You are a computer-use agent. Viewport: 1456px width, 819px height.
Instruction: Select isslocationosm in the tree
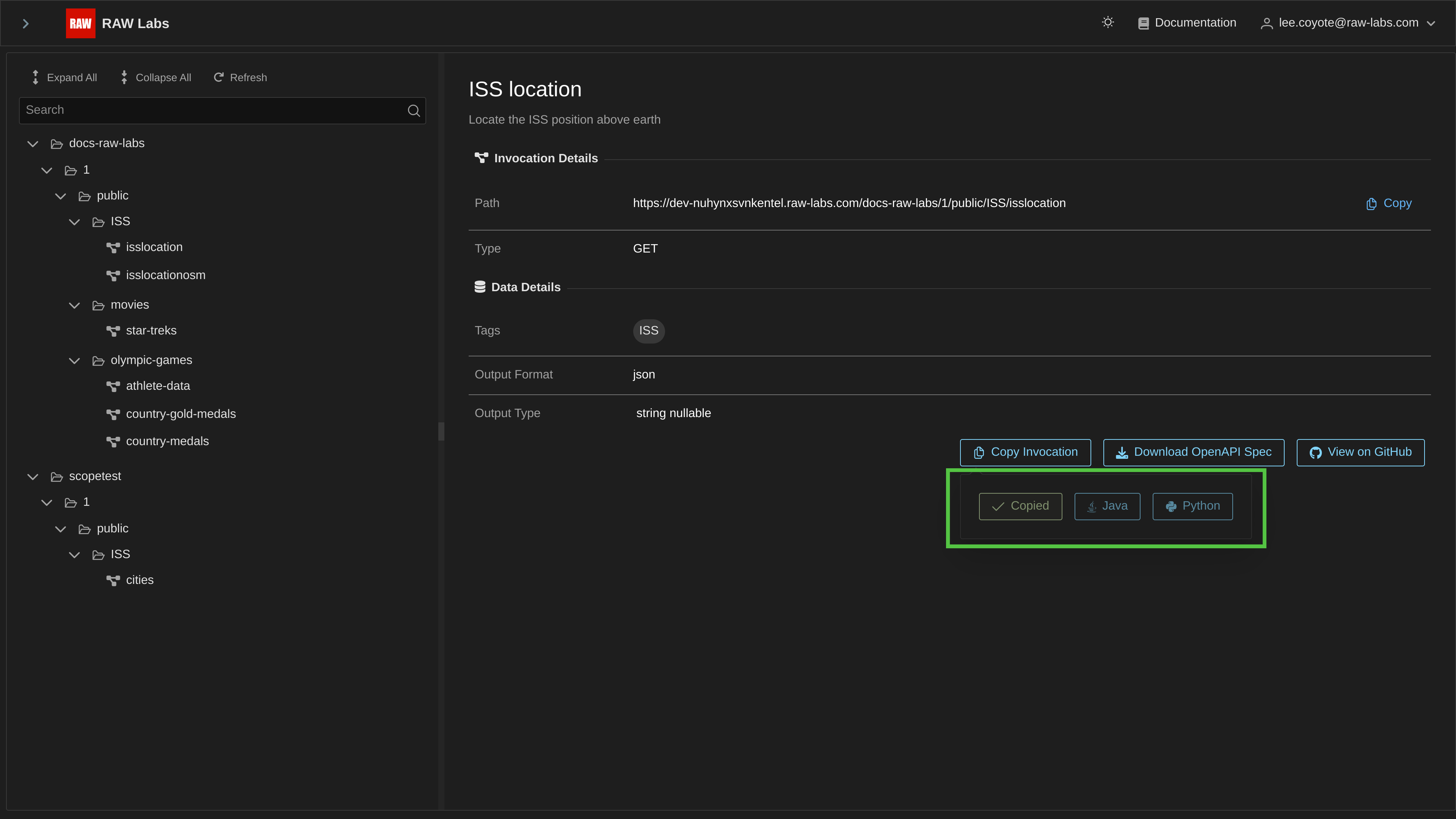tap(166, 275)
